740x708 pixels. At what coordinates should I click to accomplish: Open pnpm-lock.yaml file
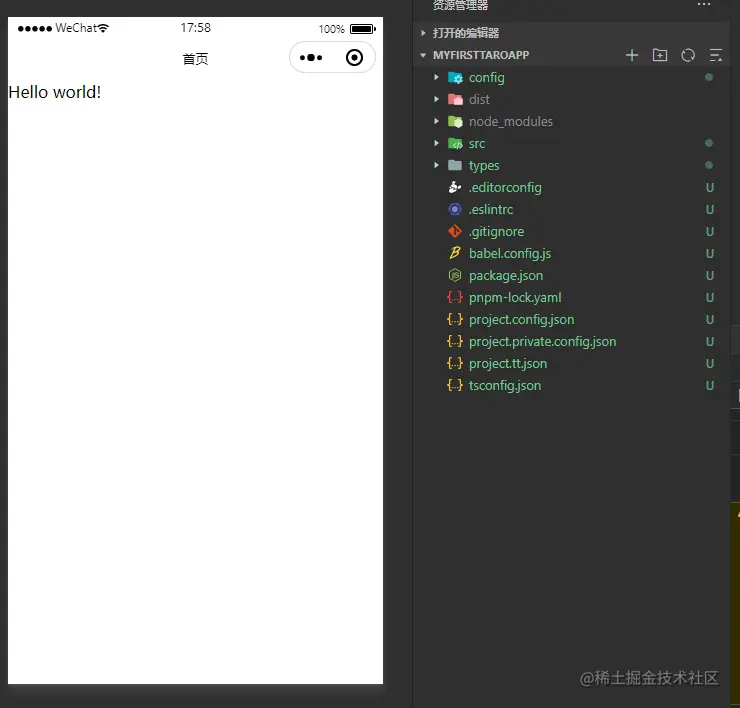(515, 298)
